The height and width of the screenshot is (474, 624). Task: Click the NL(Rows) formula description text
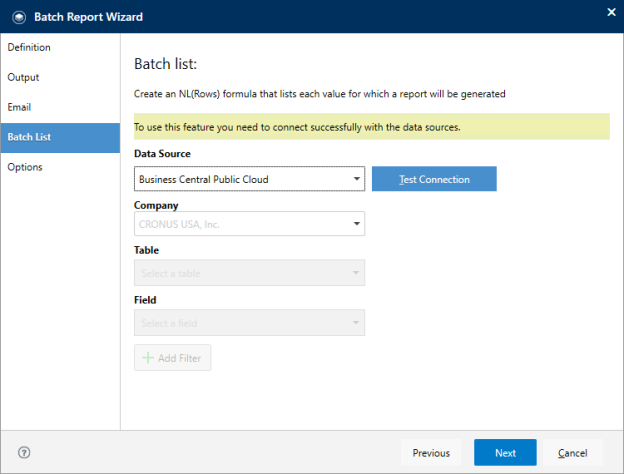tap(320, 94)
